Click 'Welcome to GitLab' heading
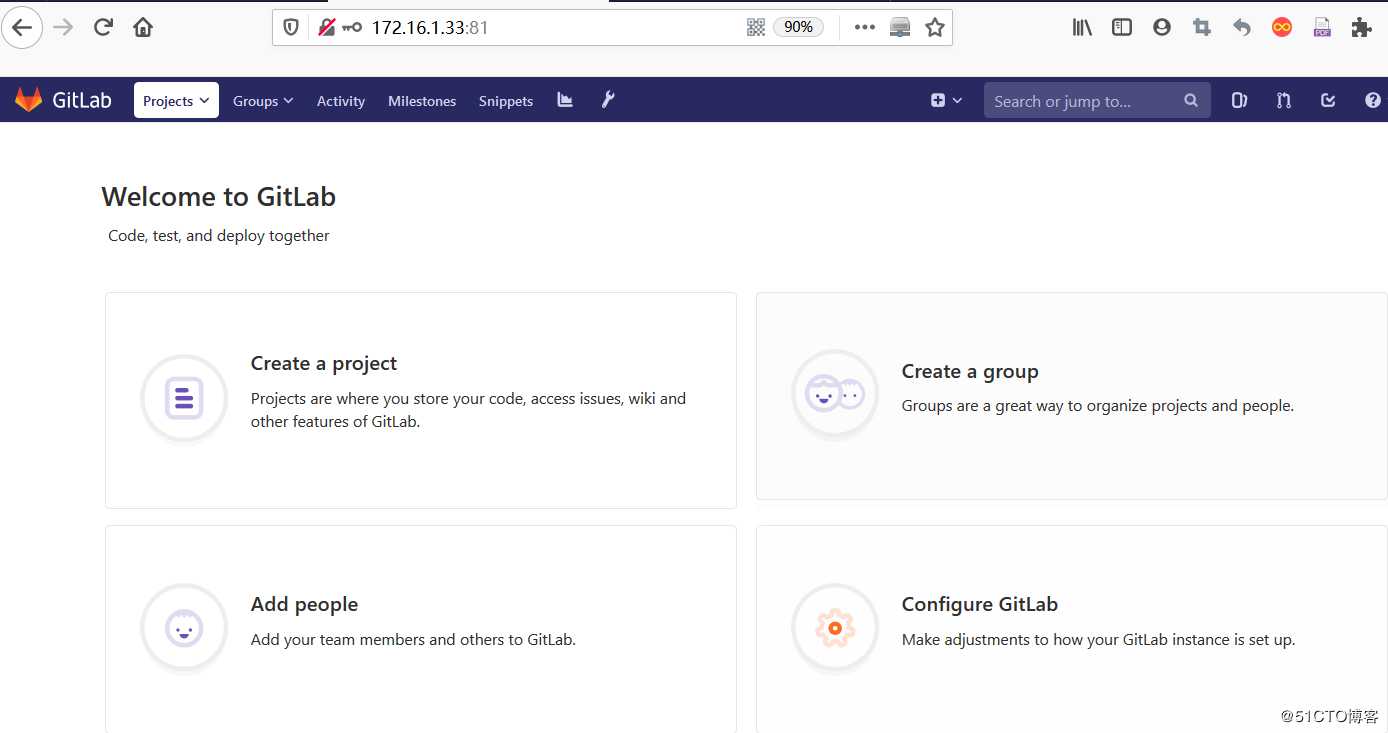Image resolution: width=1388 pixels, height=733 pixels. pyautogui.click(x=219, y=197)
